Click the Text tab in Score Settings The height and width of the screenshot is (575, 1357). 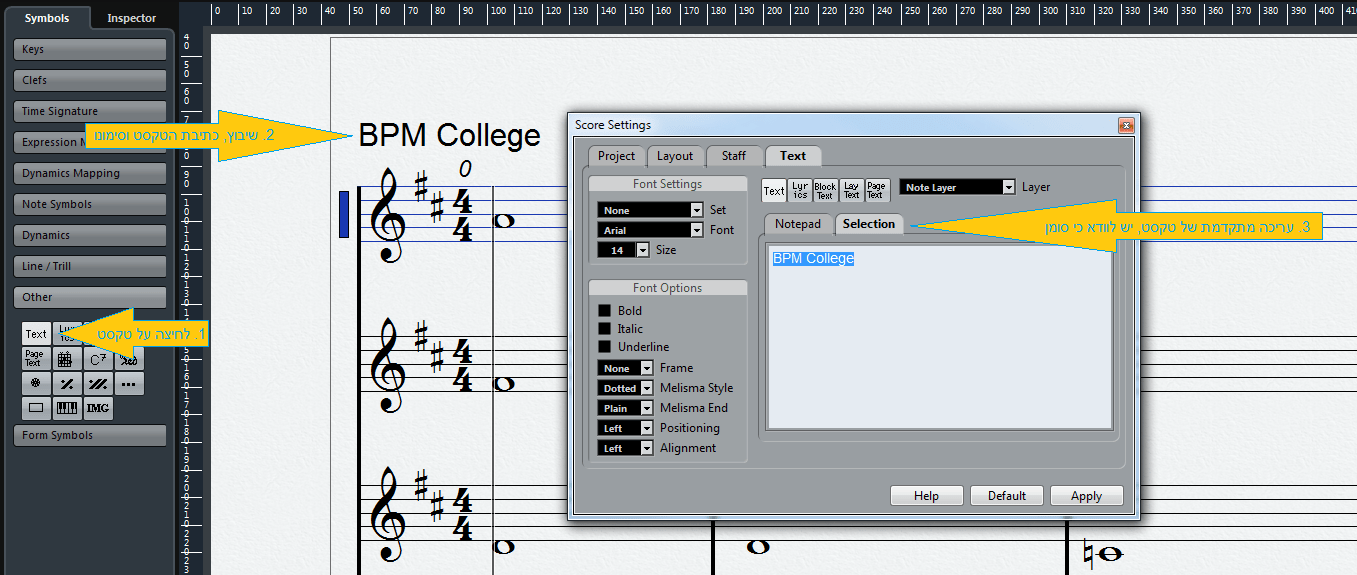[x=793, y=156]
